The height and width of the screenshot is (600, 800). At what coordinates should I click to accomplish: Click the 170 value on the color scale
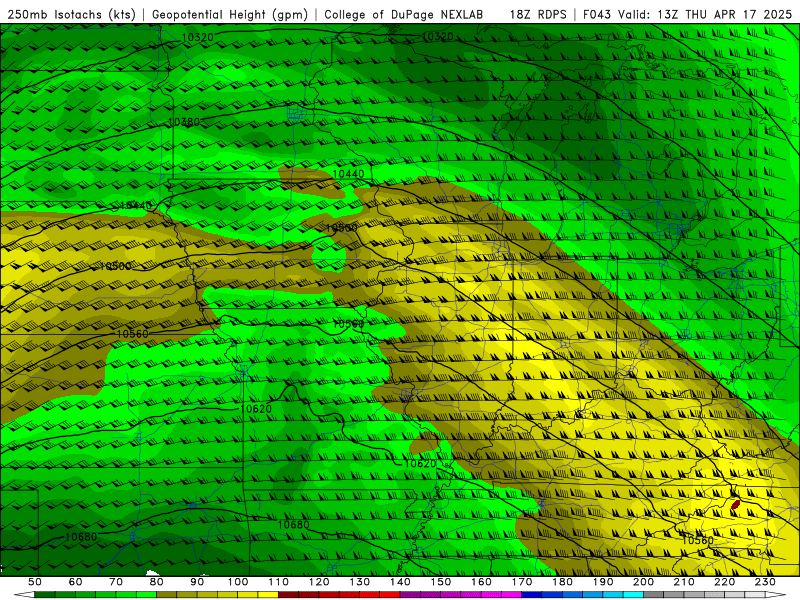[522, 582]
